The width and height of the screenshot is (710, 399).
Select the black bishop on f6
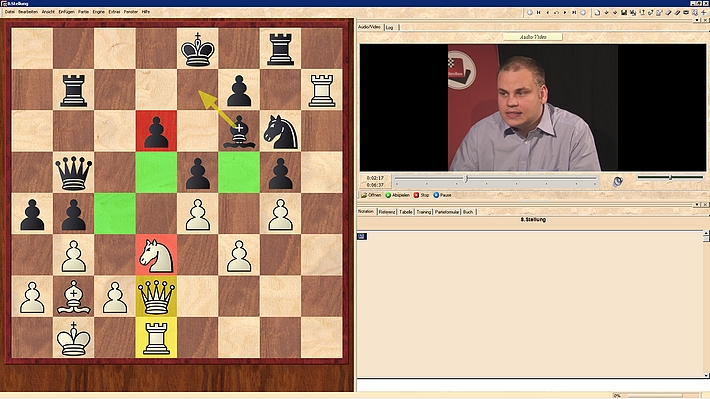tap(239, 131)
